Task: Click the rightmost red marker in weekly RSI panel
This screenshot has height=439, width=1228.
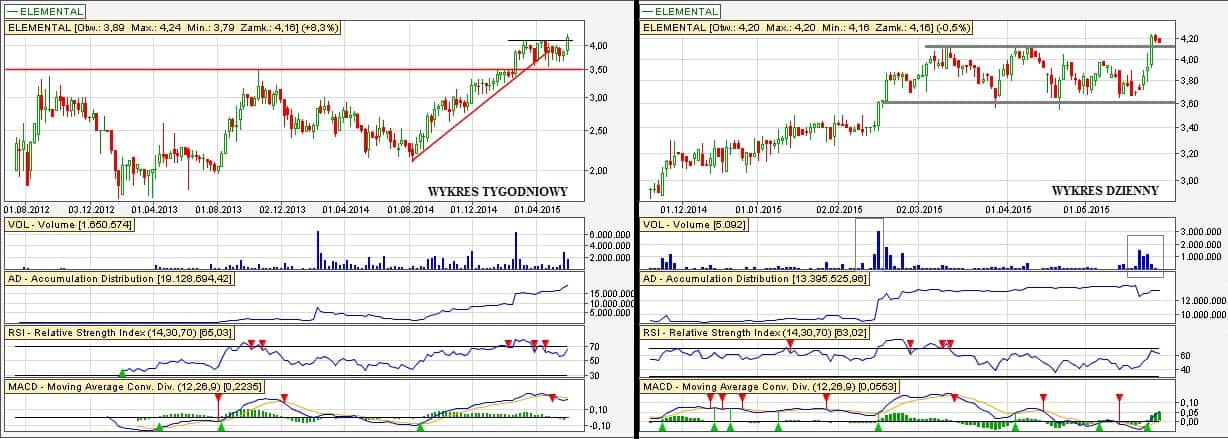Action: (545, 343)
